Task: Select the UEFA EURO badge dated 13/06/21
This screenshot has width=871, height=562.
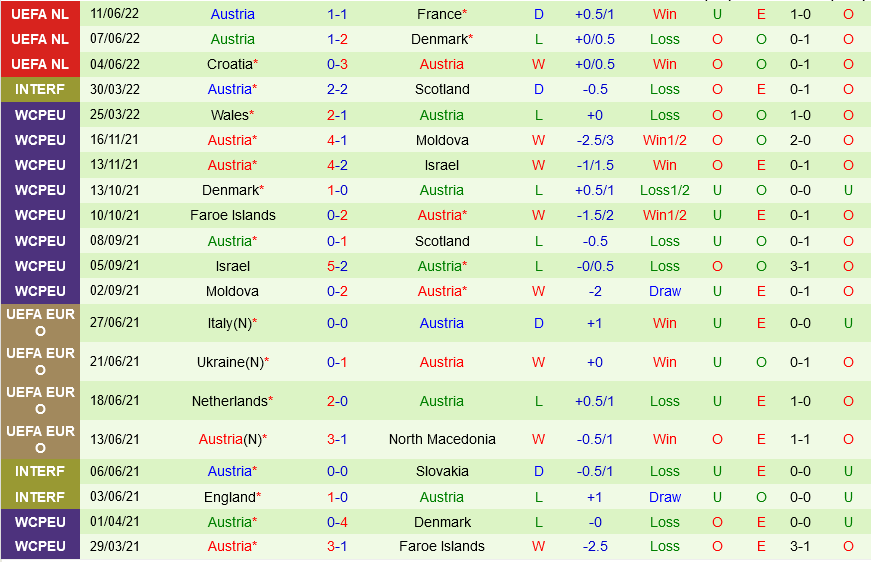Action: click(40, 439)
